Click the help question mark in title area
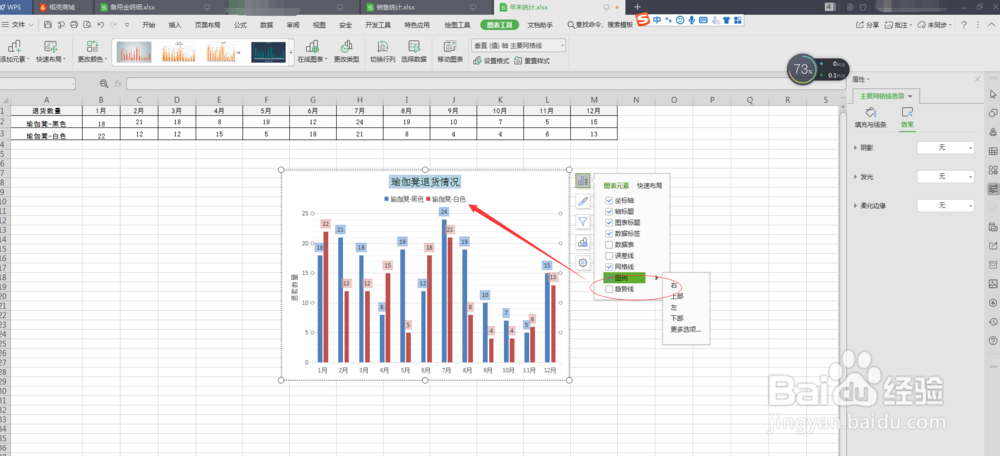This screenshot has width=1000, height=456. (x=964, y=25)
